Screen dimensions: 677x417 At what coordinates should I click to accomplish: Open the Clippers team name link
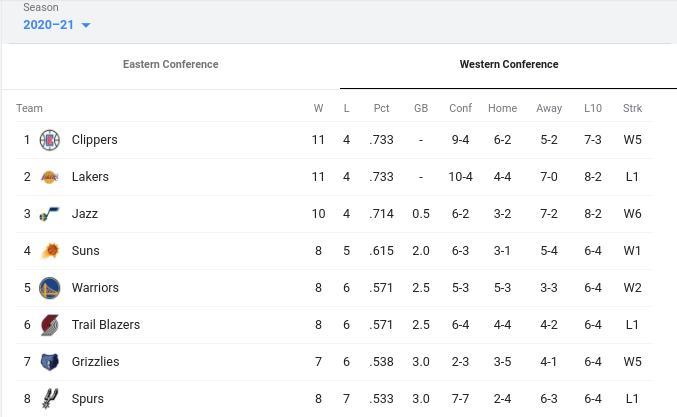click(x=95, y=140)
